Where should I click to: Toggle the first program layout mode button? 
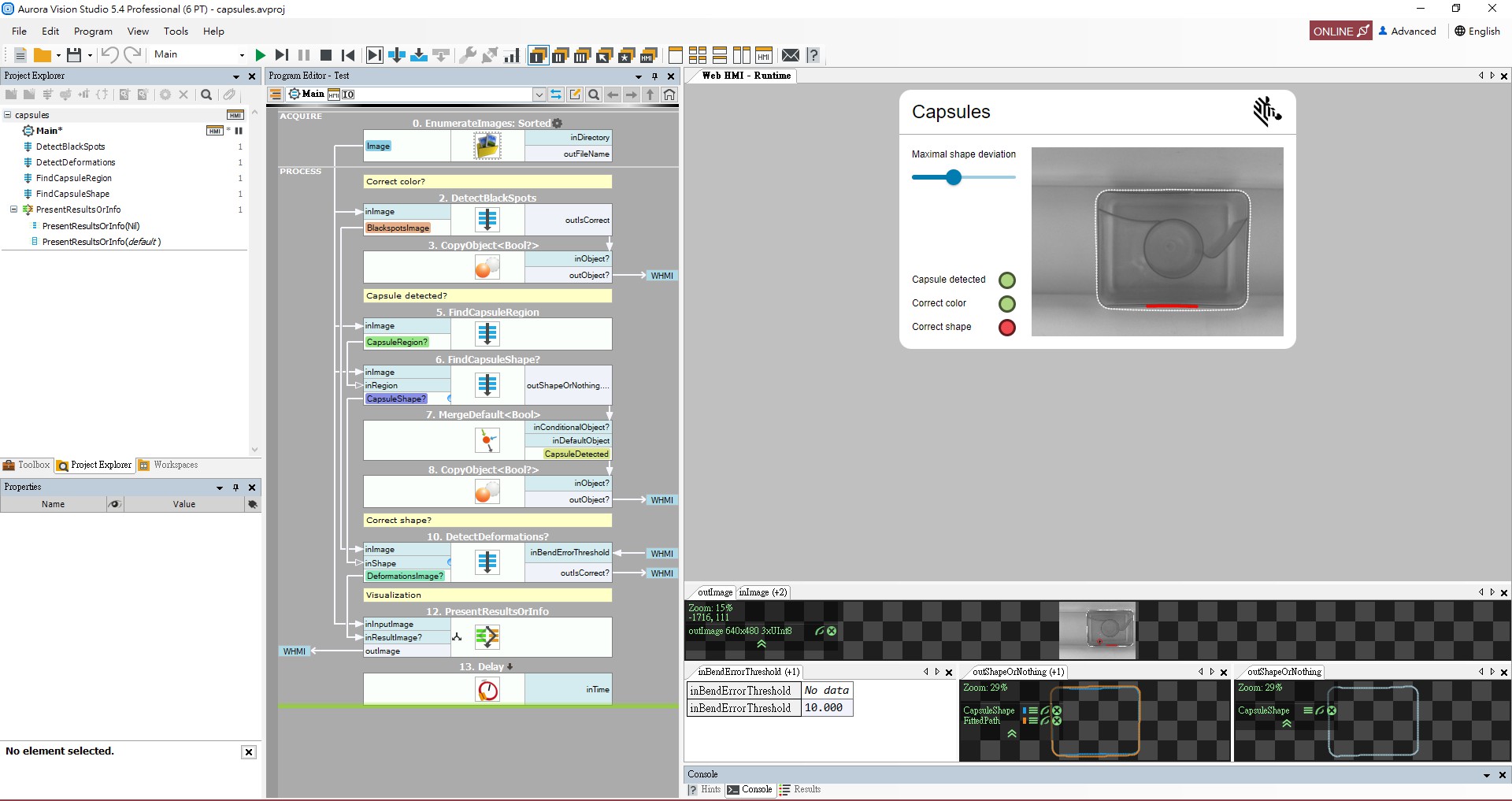coord(538,55)
